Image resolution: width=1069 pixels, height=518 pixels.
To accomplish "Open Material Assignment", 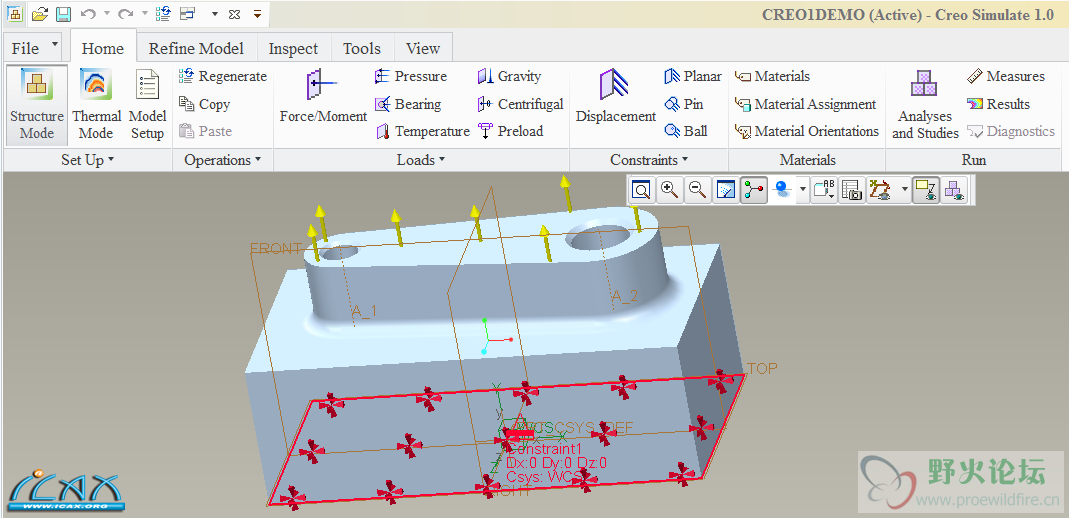I will point(805,104).
